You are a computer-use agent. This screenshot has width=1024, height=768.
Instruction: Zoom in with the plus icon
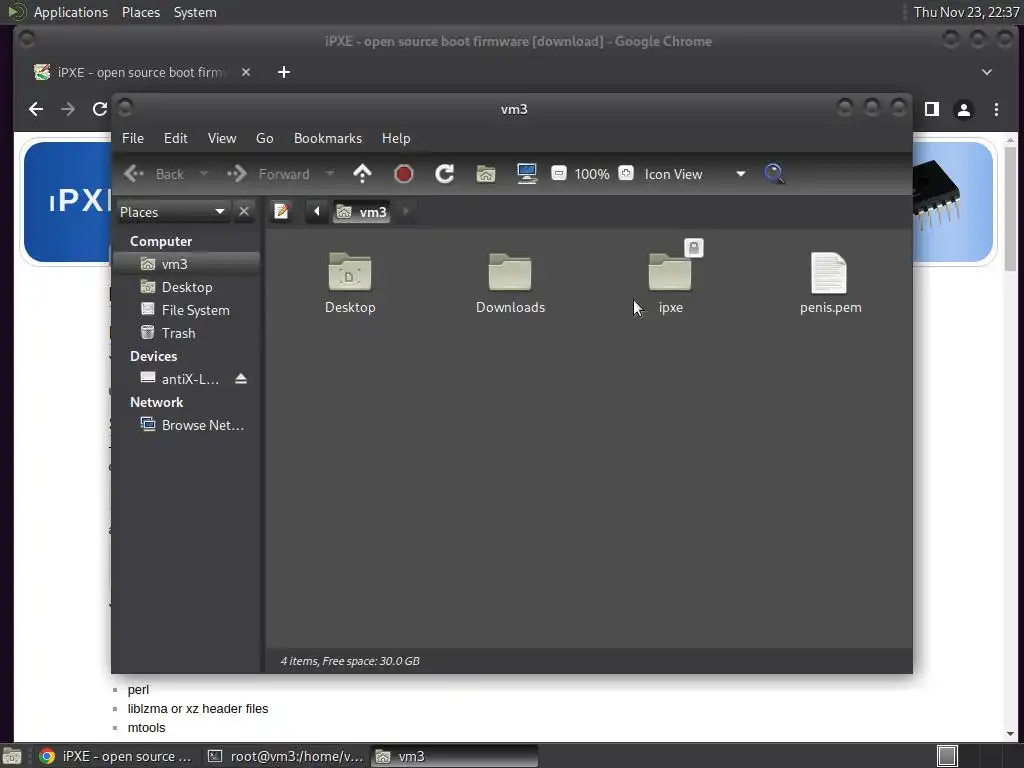[x=626, y=173]
